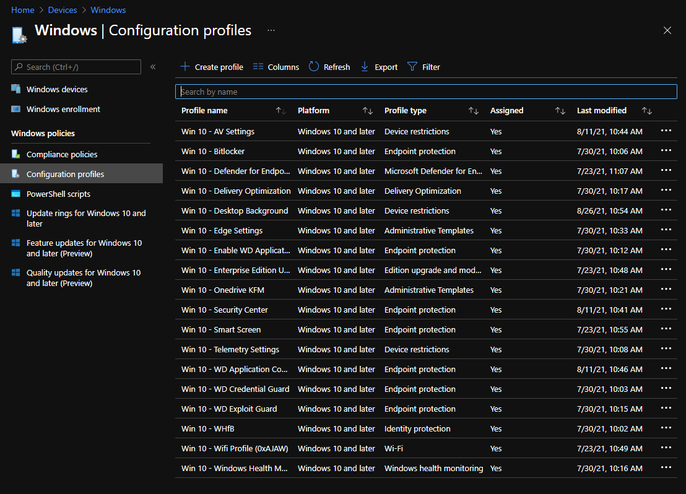Open more options for Win 10 - WHfB
Image resolution: width=686 pixels, height=494 pixels.
[666, 428]
